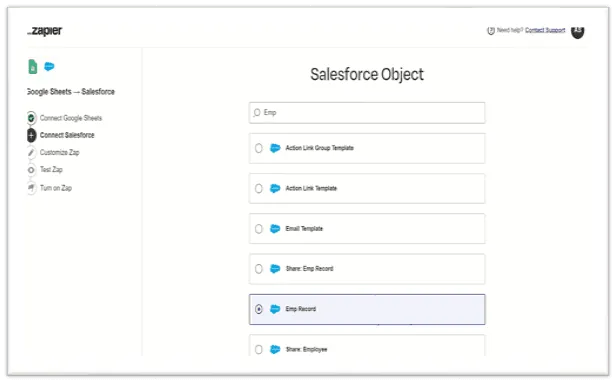Click Salesforce icon on highlighted Emp Record row
The width and height of the screenshot is (614, 384).
pyautogui.click(x=275, y=309)
